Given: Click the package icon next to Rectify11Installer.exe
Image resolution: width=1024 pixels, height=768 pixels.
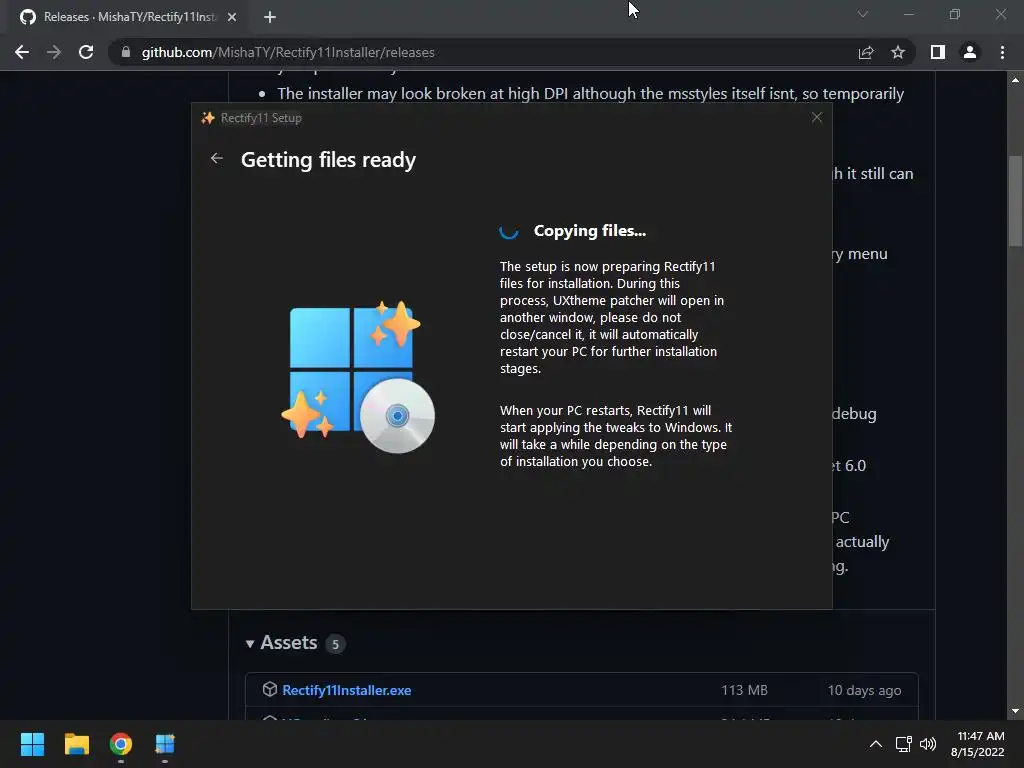Looking at the screenshot, I should [x=270, y=690].
